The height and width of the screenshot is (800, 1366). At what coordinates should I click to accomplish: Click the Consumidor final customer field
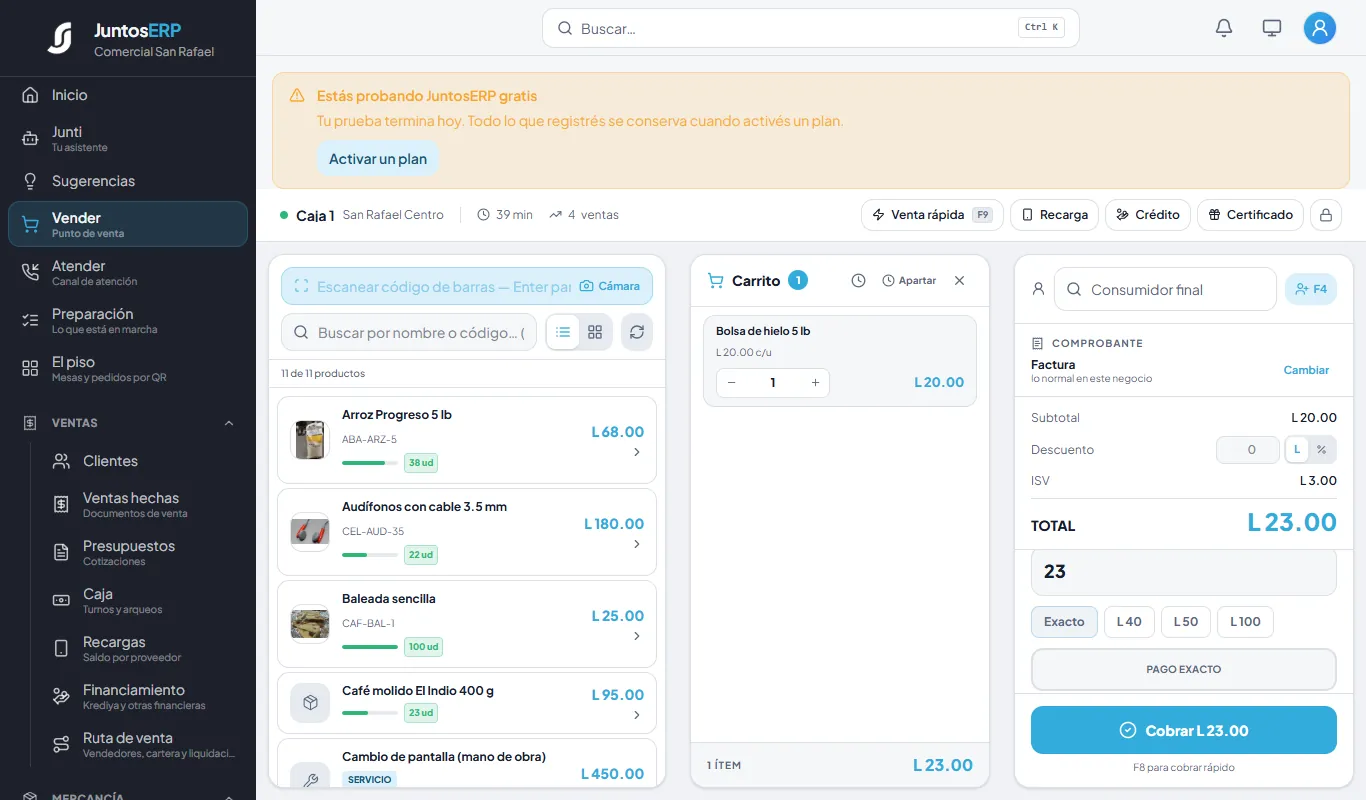coord(1165,289)
